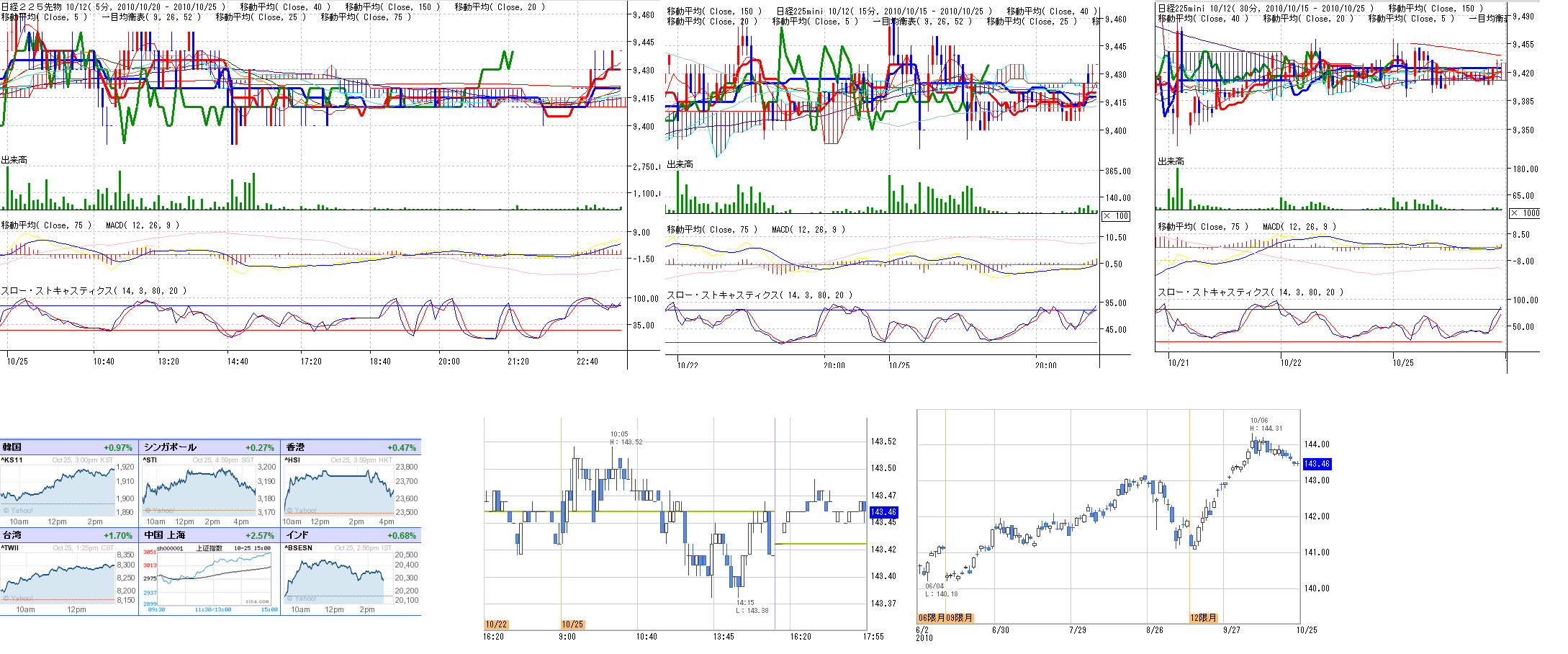Open the ^BSESN Sensex chart thumbnail
1568x654 pixels.
(x=339, y=576)
